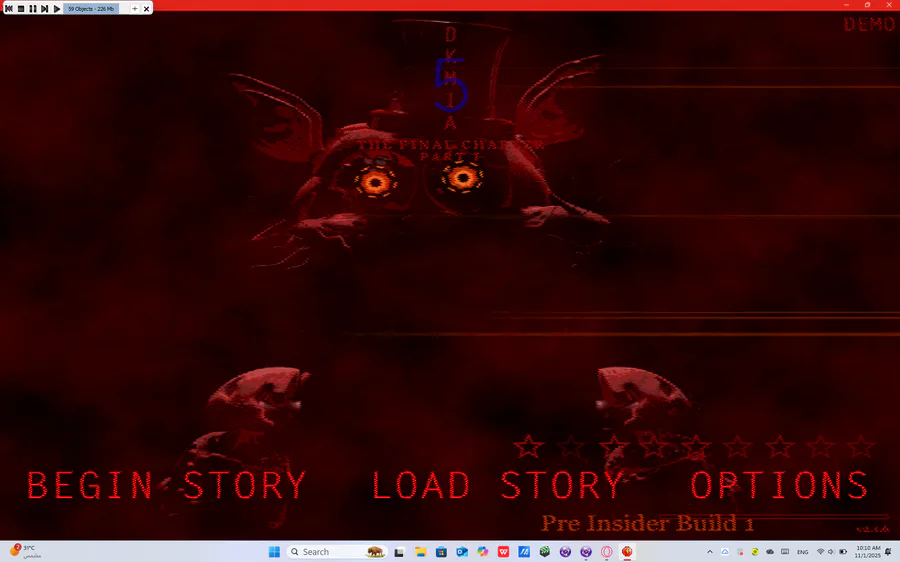This screenshot has height=562, width=900.
Task: Click the 'Pre Insider Build 1' text
Action: point(647,523)
